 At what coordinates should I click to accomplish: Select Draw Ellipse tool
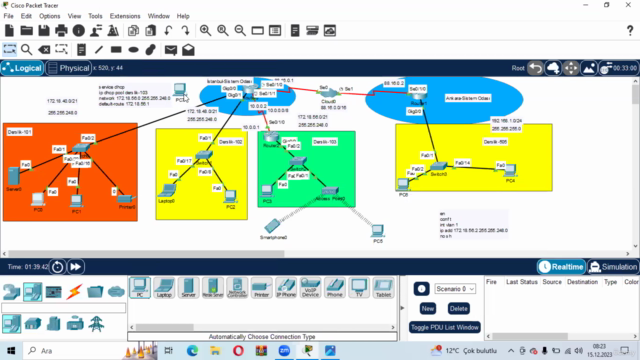tap(133, 50)
